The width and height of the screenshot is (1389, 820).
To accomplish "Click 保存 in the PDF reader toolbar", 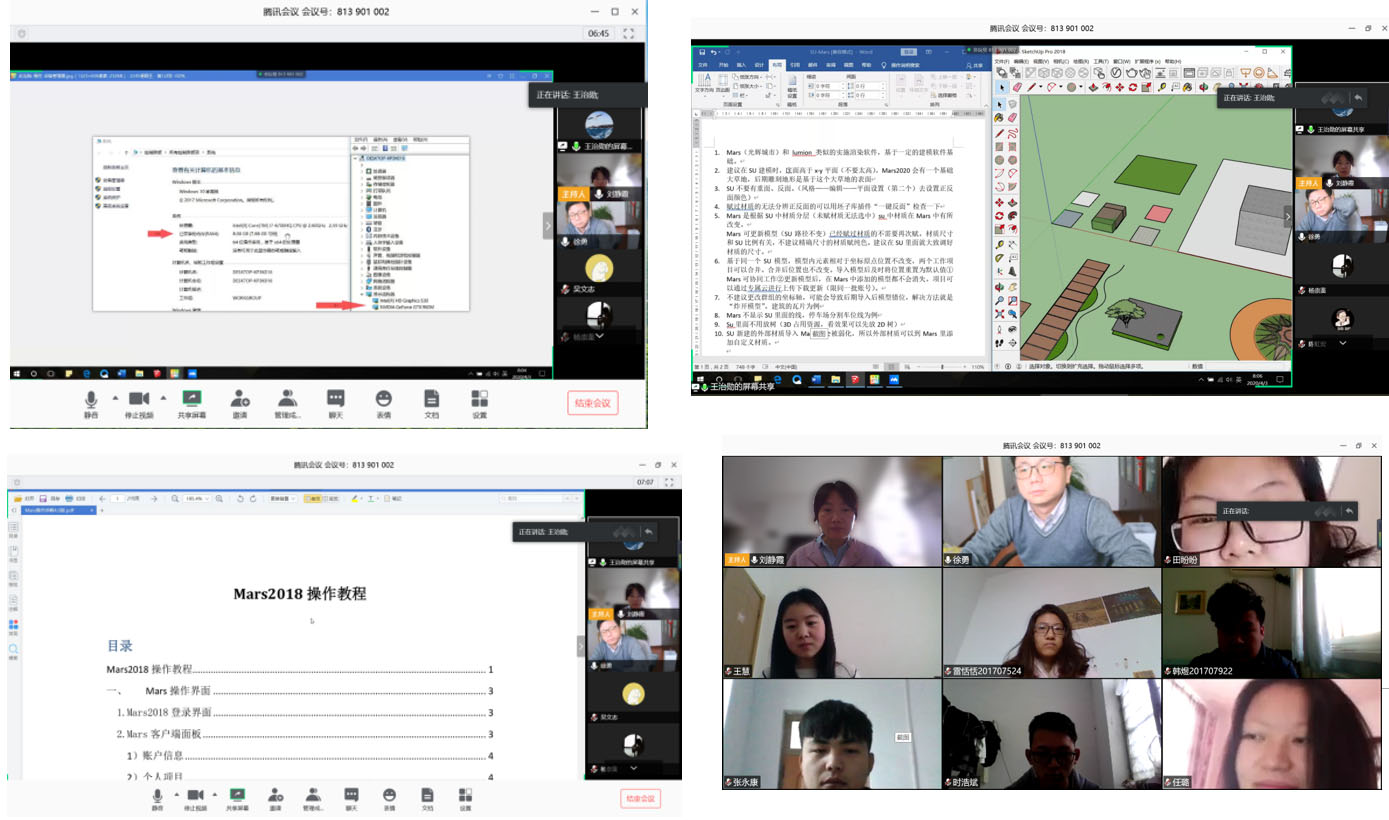I will coord(49,498).
